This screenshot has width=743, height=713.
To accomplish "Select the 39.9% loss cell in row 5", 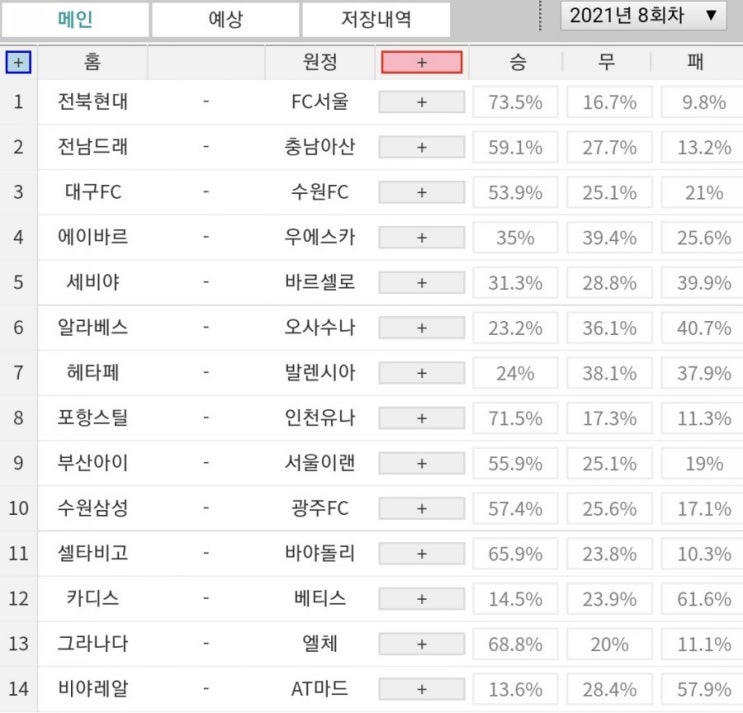I will 703,282.
